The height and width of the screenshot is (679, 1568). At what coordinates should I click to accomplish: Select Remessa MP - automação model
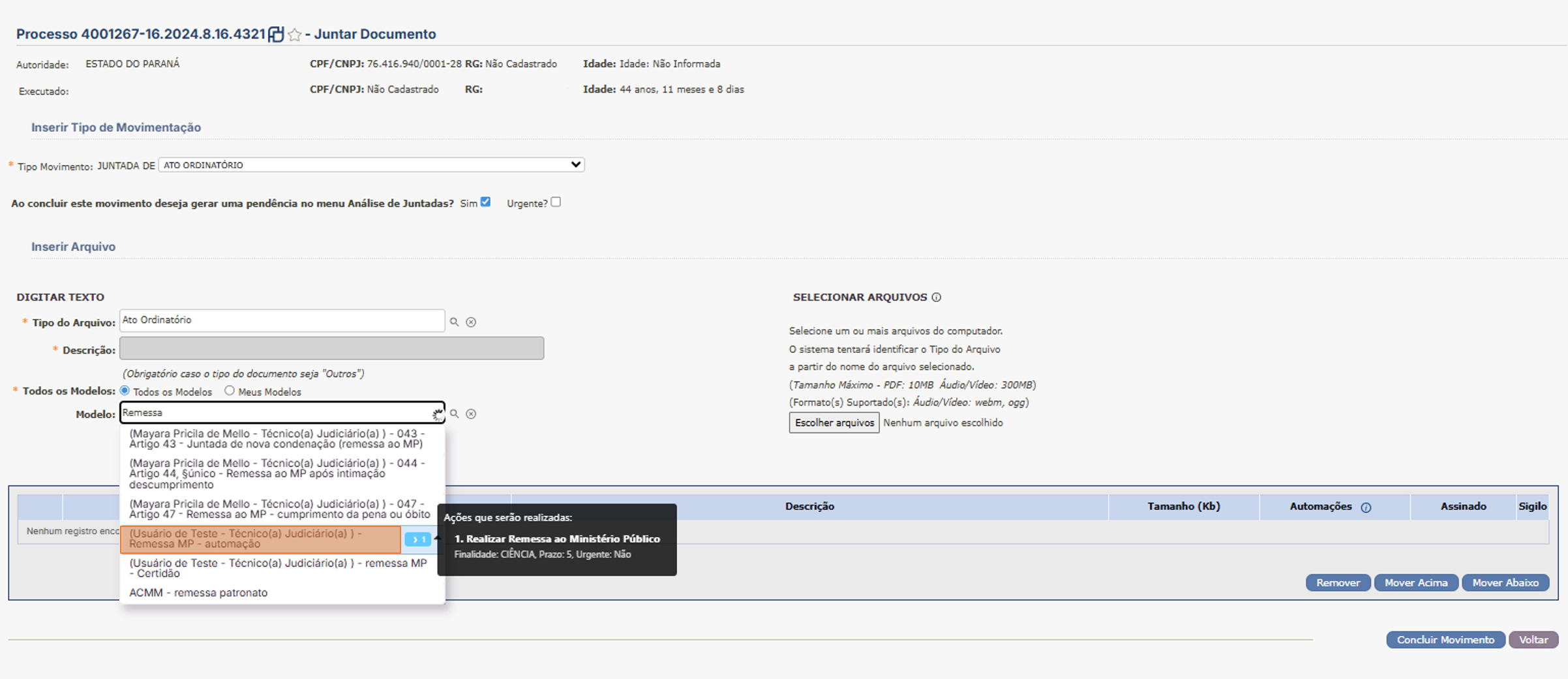(261, 539)
